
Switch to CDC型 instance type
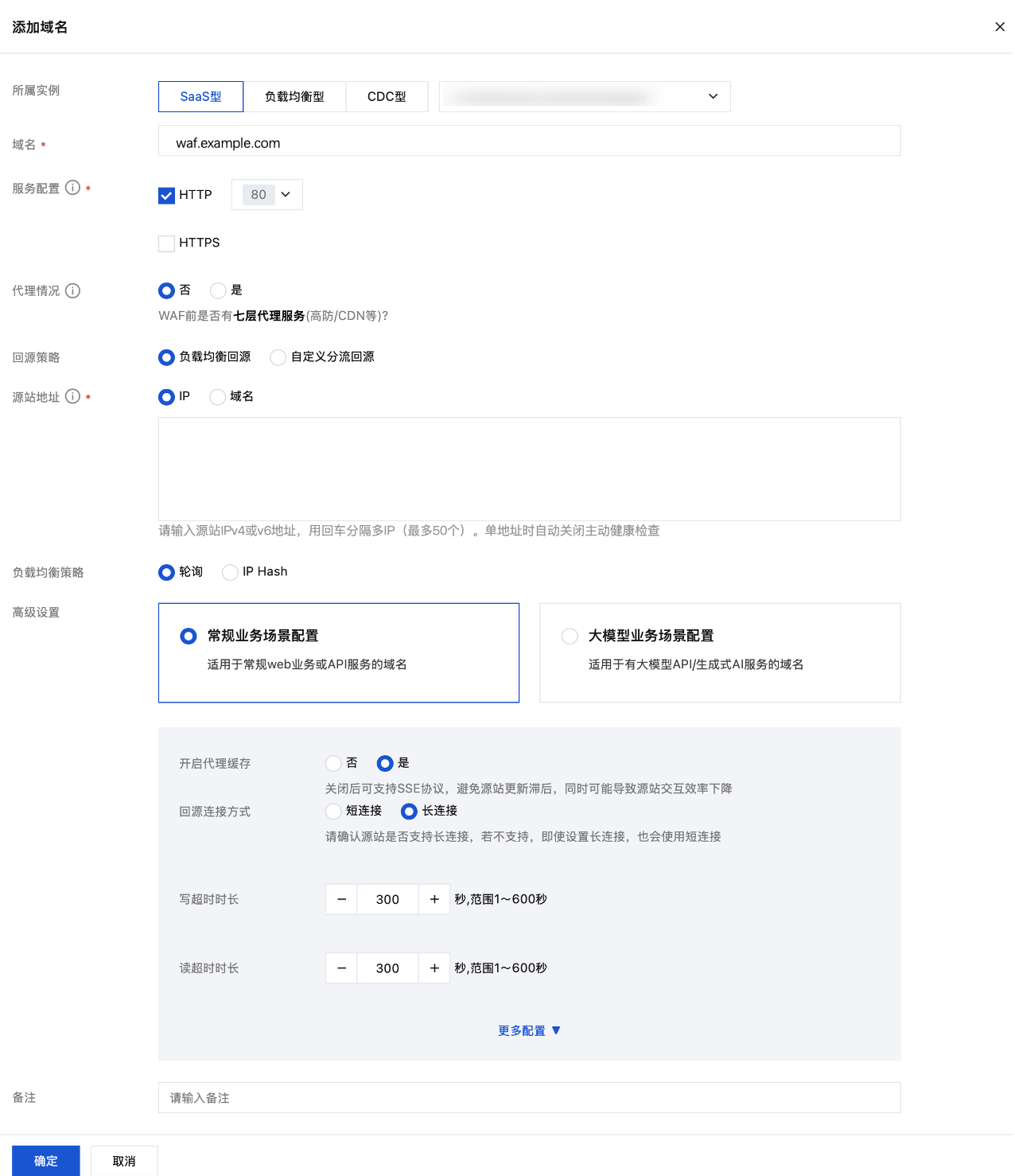click(387, 96)
